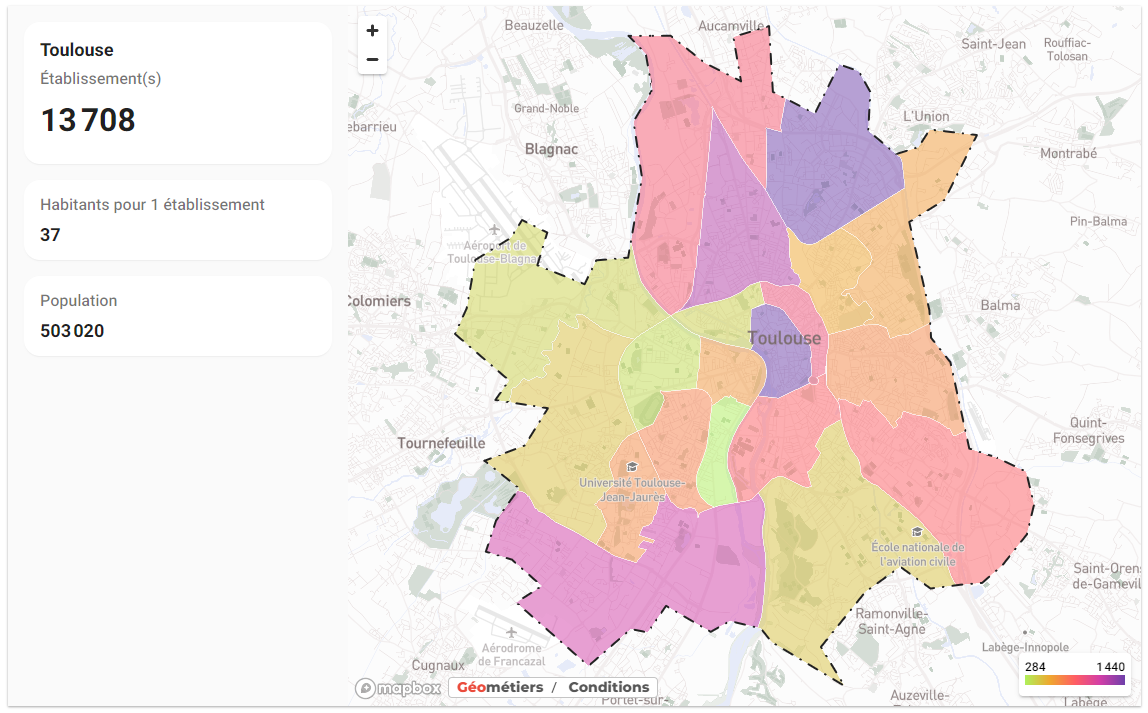Click the Colomiers map label
This screenshot has width=1148, height=713.
pyautogui.click(x=379, y=301)
